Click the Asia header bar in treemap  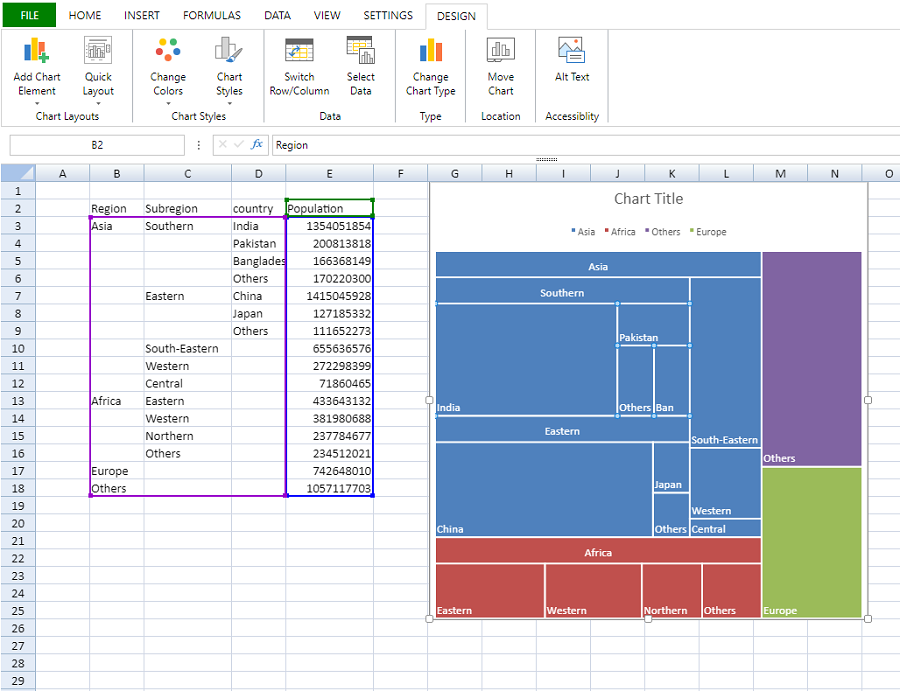pos(598,265)
